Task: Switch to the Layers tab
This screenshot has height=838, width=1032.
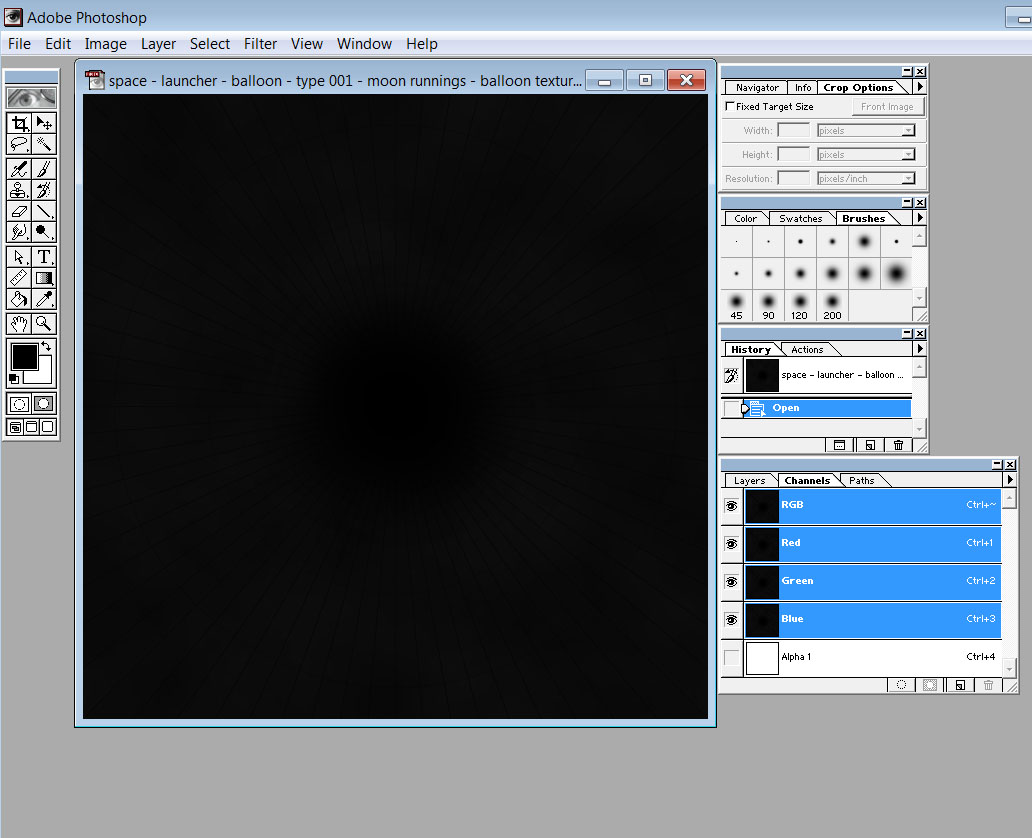Action: (x=749, y=481)
